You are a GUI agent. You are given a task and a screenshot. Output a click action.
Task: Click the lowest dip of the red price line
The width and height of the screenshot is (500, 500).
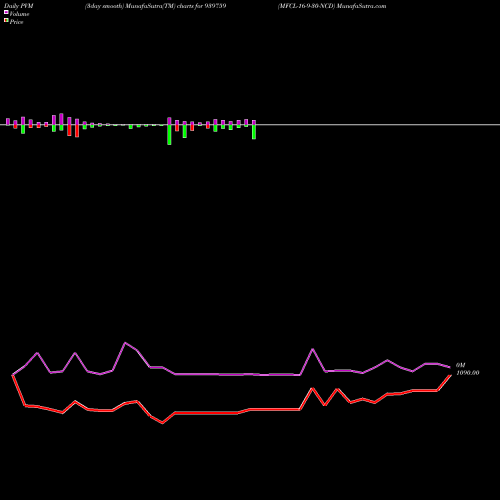tap(162, 423)
